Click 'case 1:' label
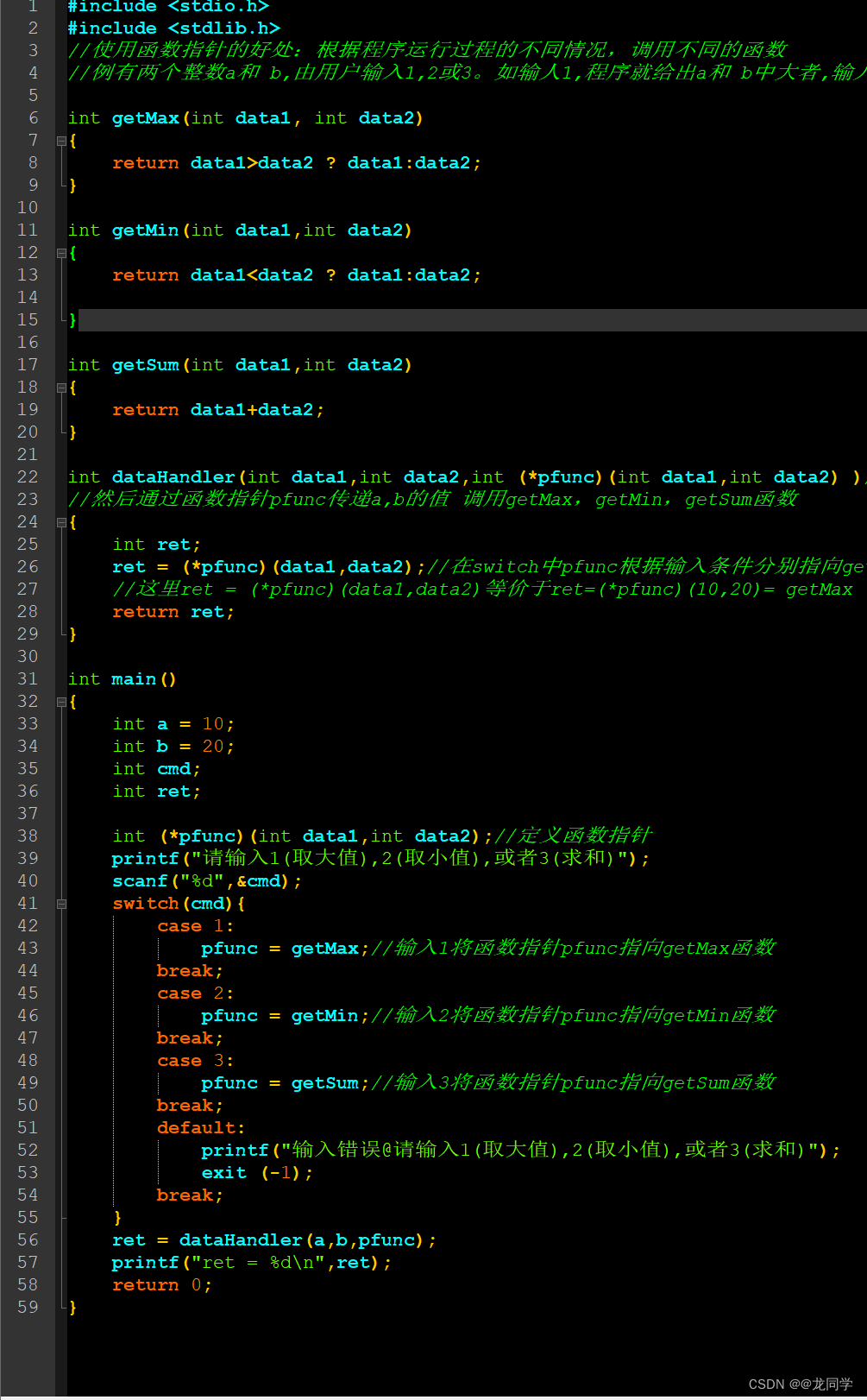 click(x=196, y=926)
